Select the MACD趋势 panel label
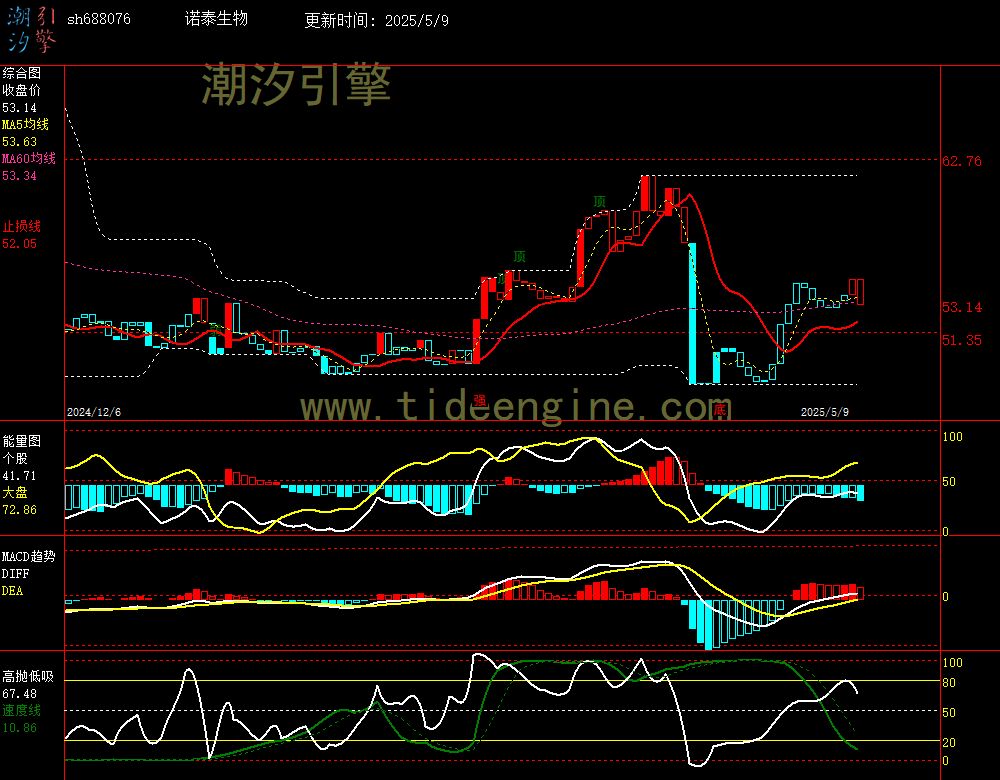The height and width of the screenshot is (780, 1000). pyautogui.click(x=29, y=556)
